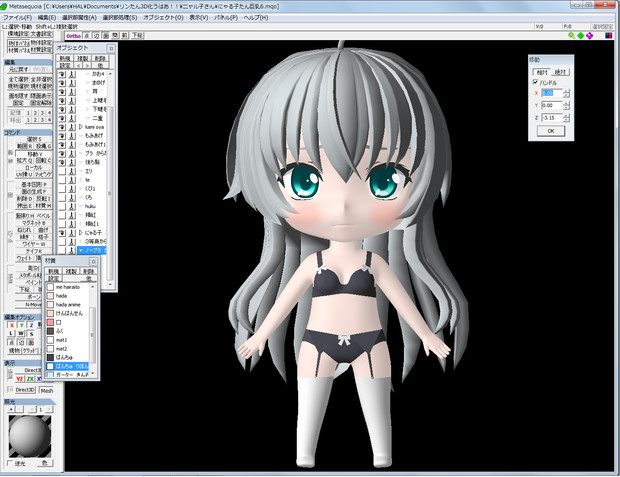
Task: Open the オブジェクト(O) menu
Action: [x=163, y=18]
